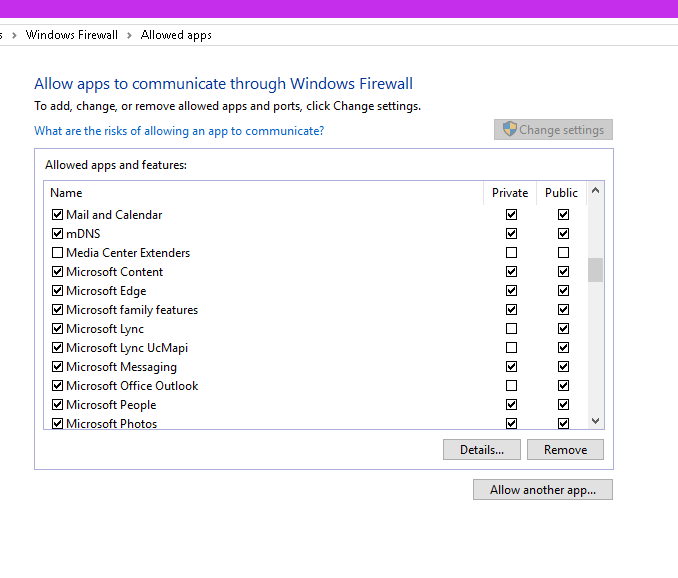Toggle Mail and Calendar enabled checkbox
The image size is (678, 578).
(57, 214)
